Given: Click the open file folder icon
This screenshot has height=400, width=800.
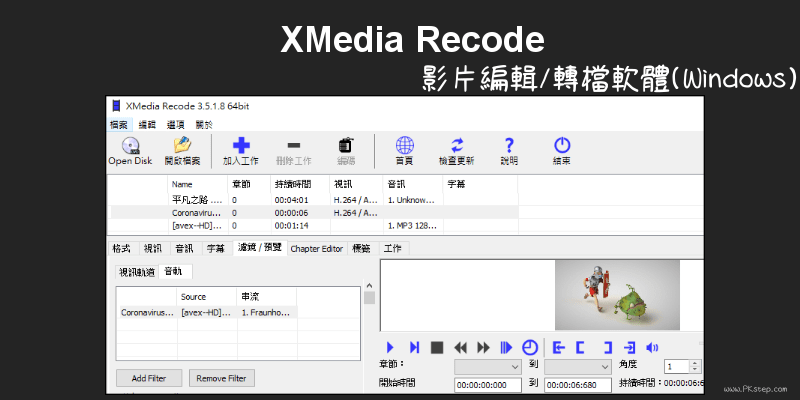Looking at the screenshot, I should click(x=182, y=145).
